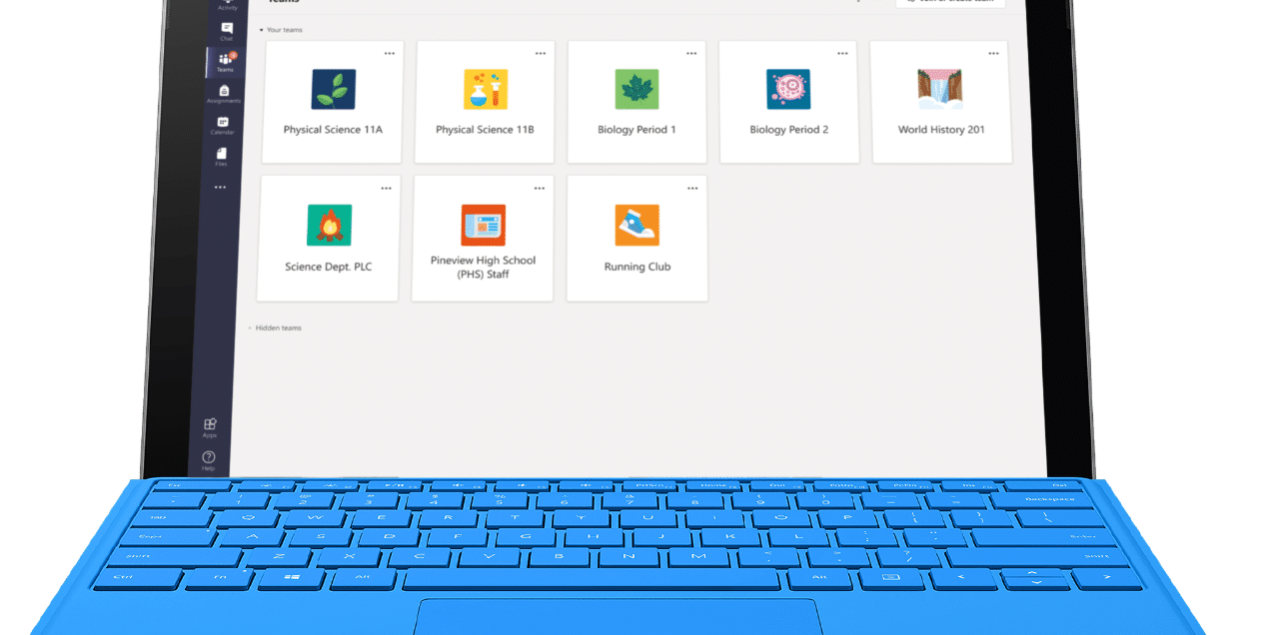Open the Physical Science 11B team name
1270x635 pixels.
[x=485, y=130]
